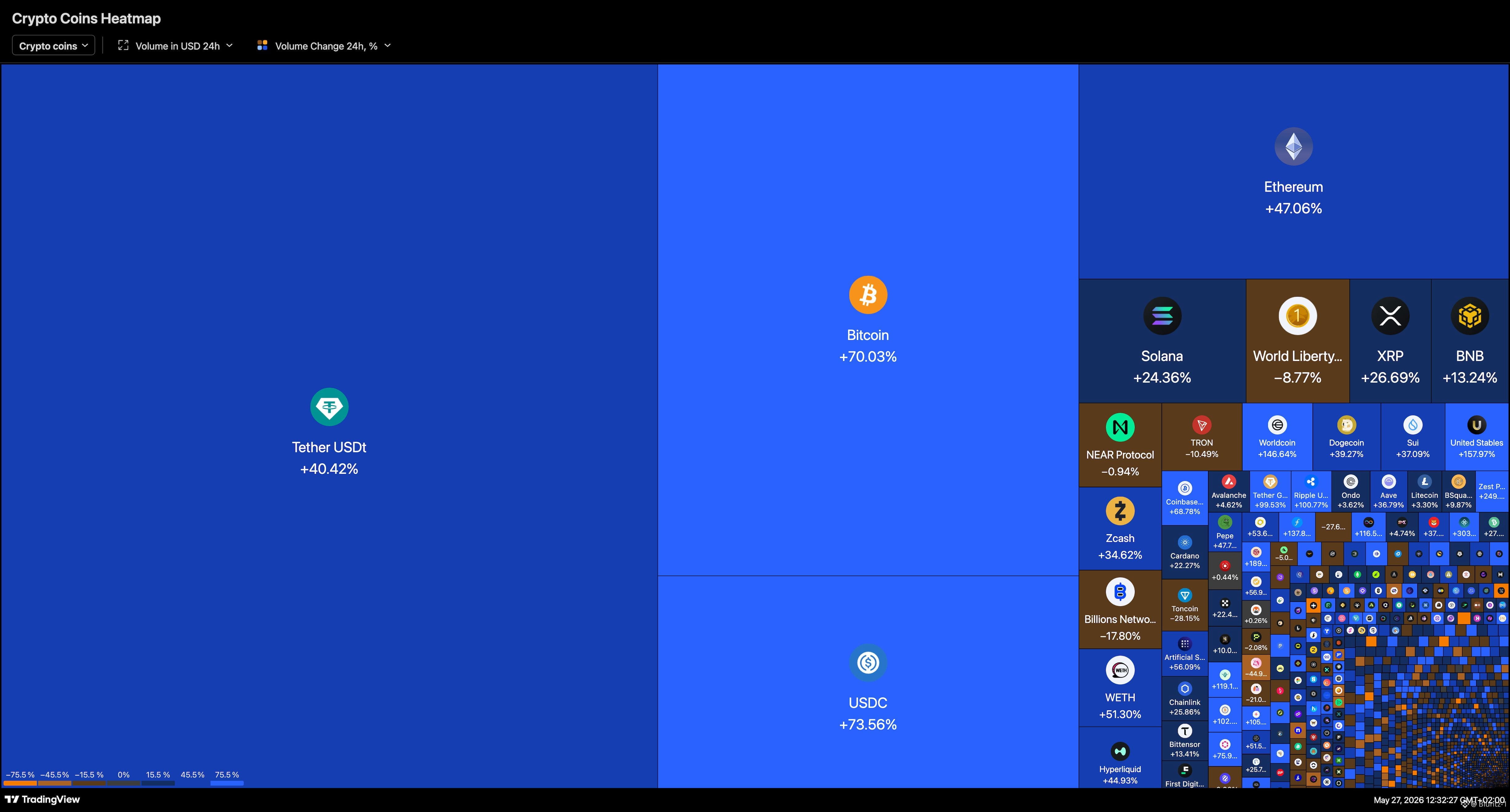
Task: Click the First Digit... tile label
Action: point(1185,784)
